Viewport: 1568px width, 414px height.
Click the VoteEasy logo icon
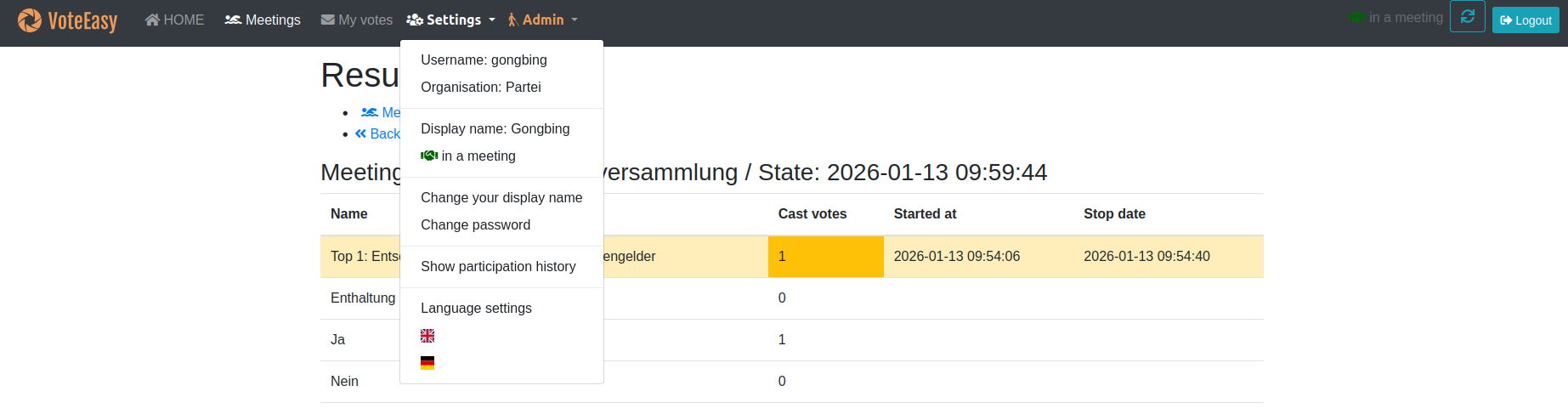tap(30, 20)
